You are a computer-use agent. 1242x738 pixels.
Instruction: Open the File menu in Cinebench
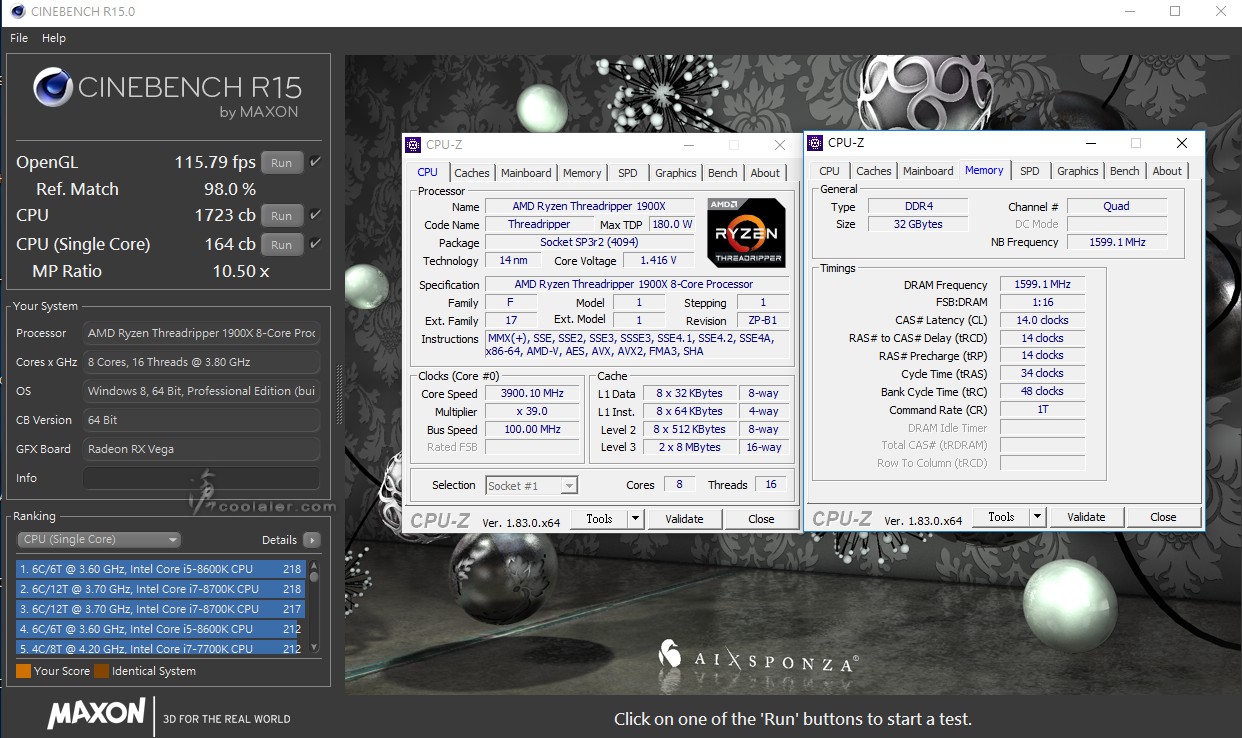click(19, 38)
